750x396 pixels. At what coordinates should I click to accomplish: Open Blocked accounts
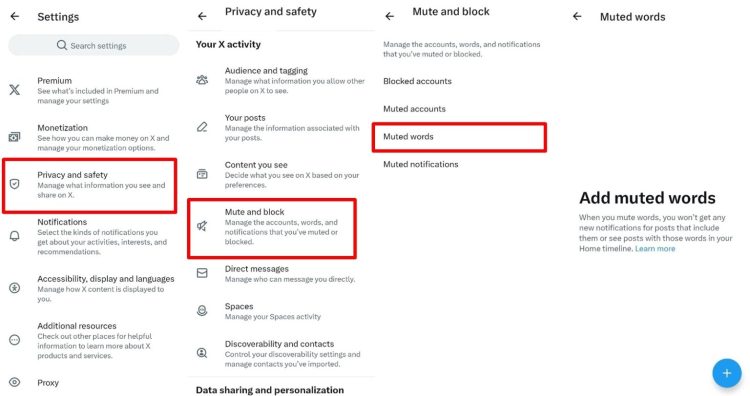(417, 81)
